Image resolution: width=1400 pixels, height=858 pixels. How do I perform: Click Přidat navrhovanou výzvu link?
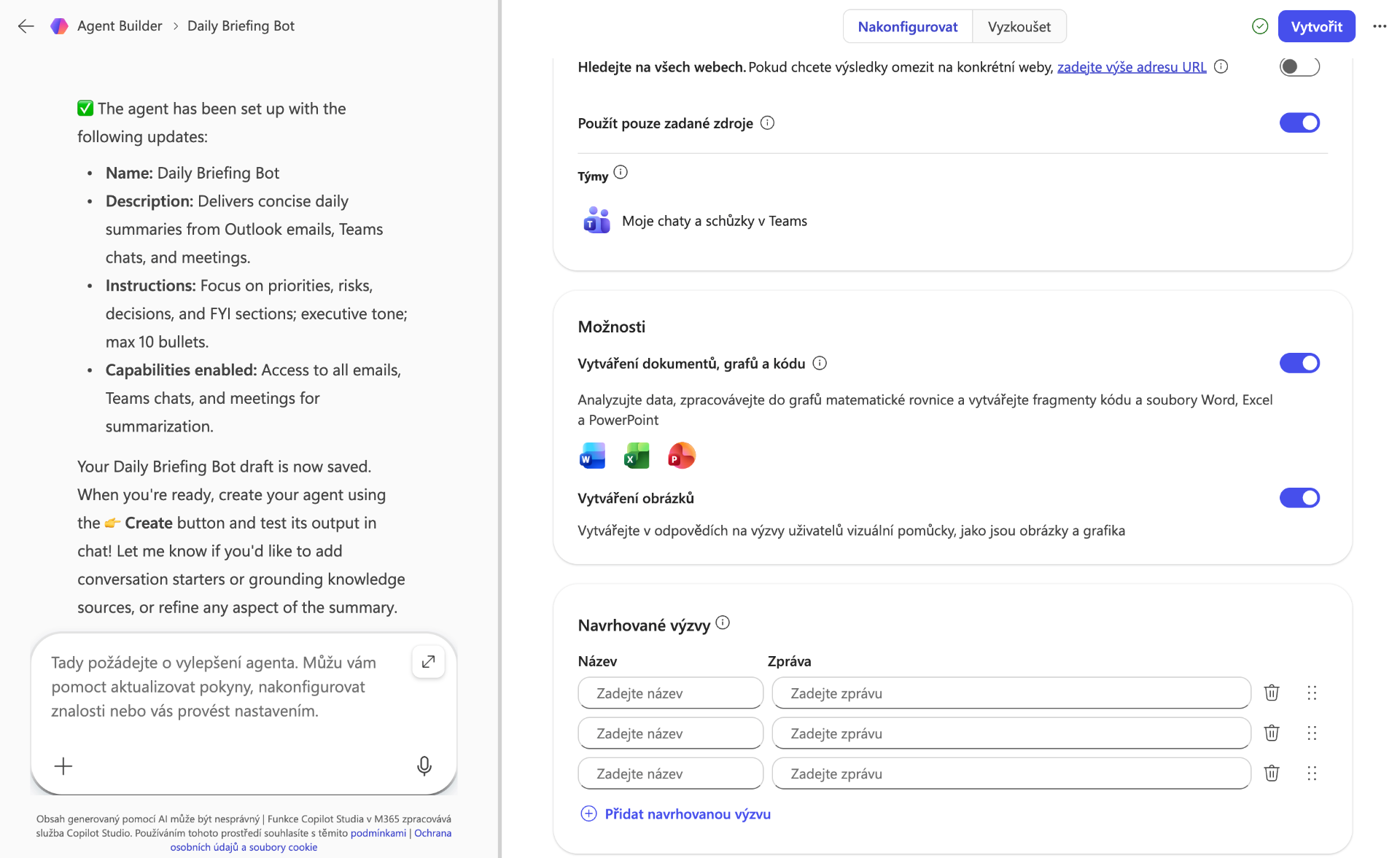pyautogui.click(x=688, y=814)
